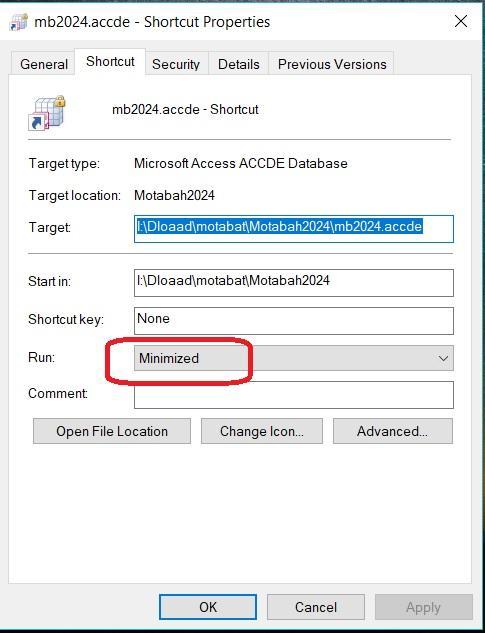Click the Start in text field

pos(294,282)
